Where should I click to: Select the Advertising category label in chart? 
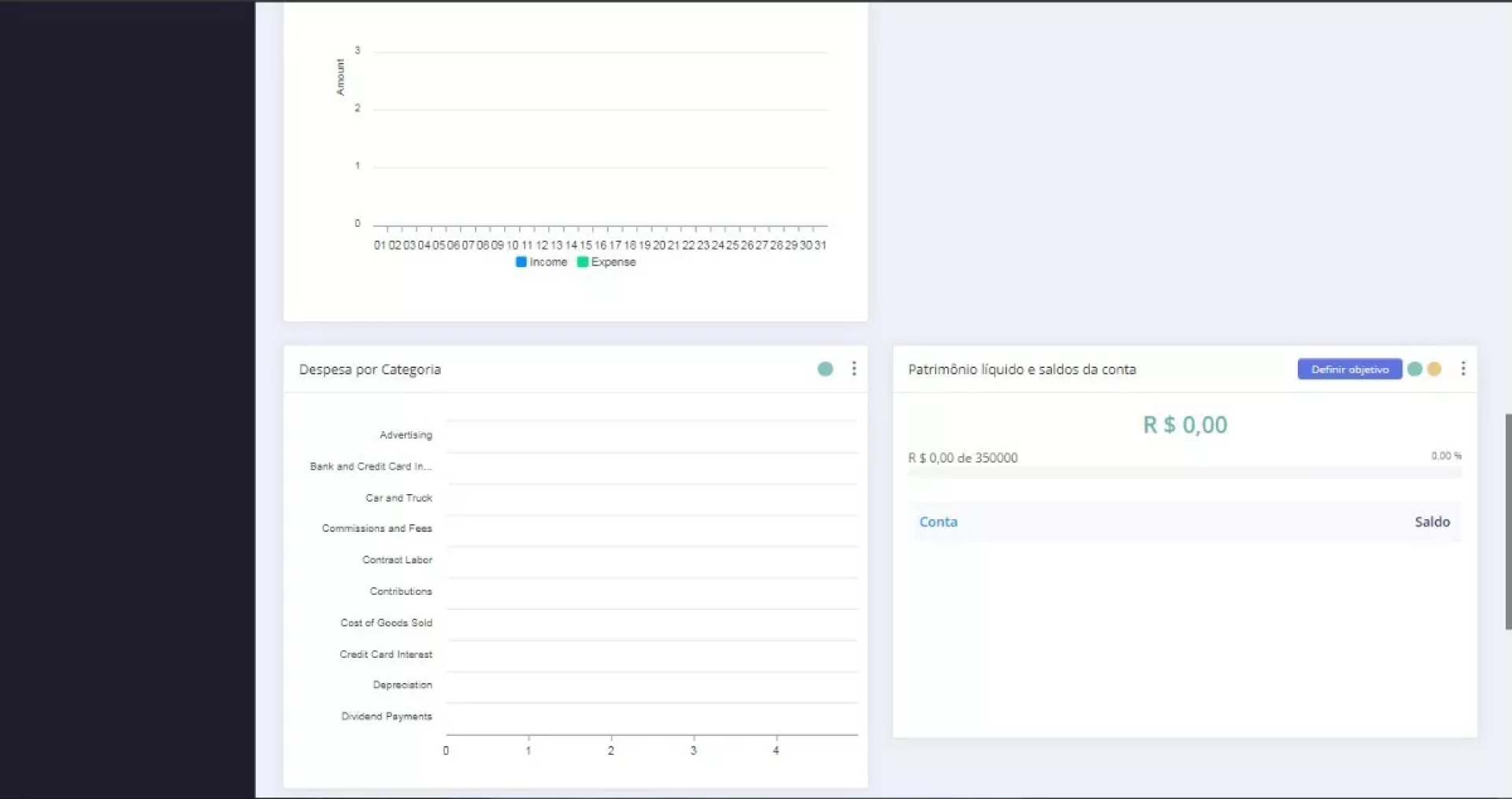(x=406, y=435)
